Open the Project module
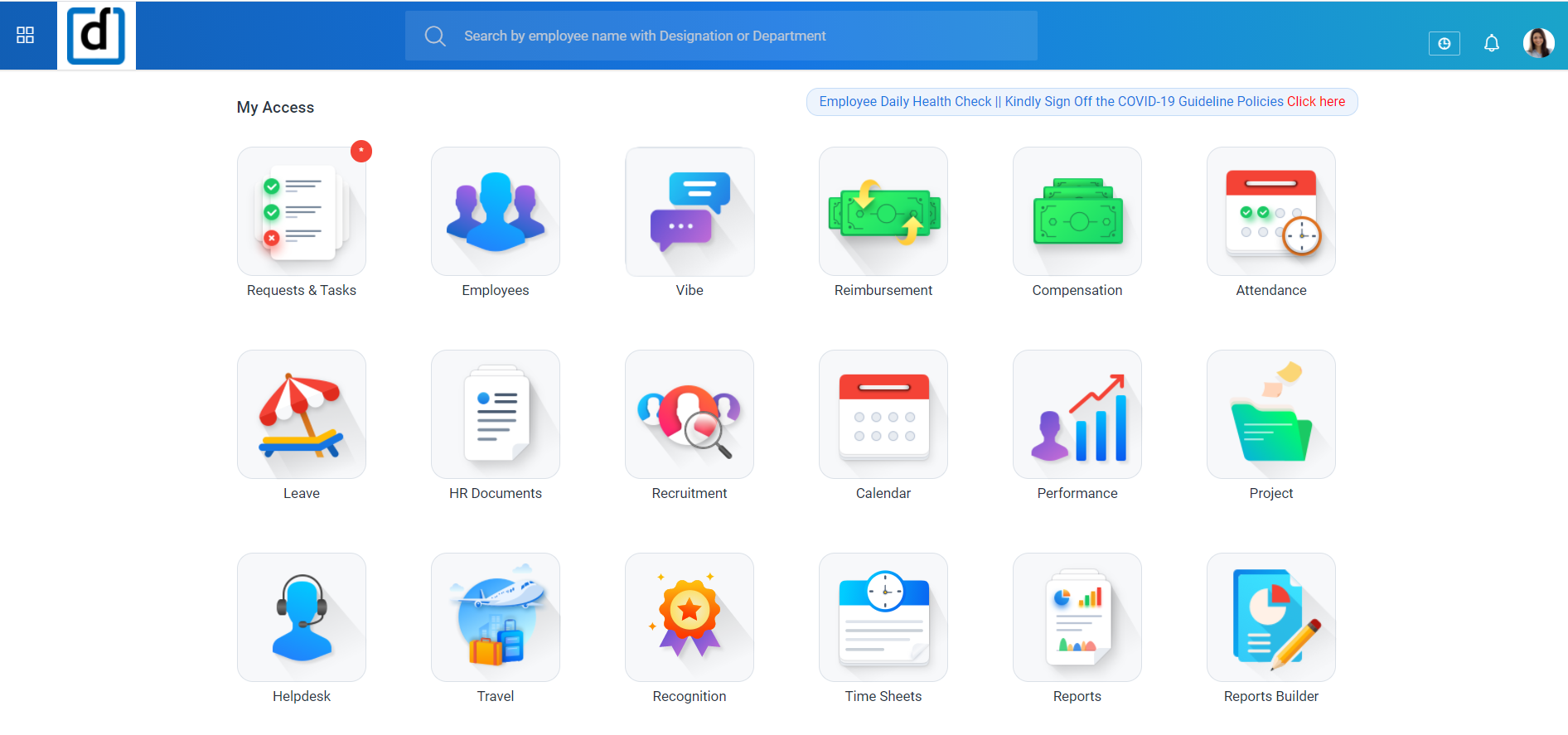1568x735 pixels. [1271, 415]
